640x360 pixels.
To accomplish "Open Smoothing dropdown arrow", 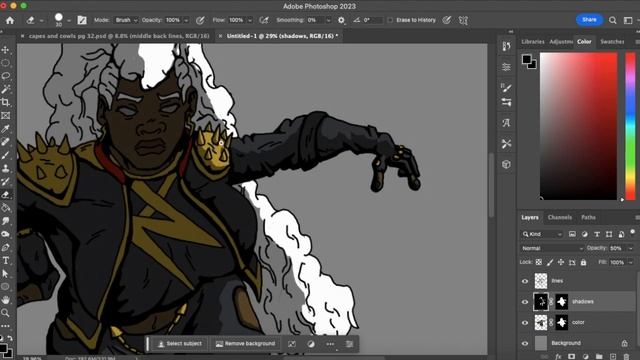I will click(328, 20).
